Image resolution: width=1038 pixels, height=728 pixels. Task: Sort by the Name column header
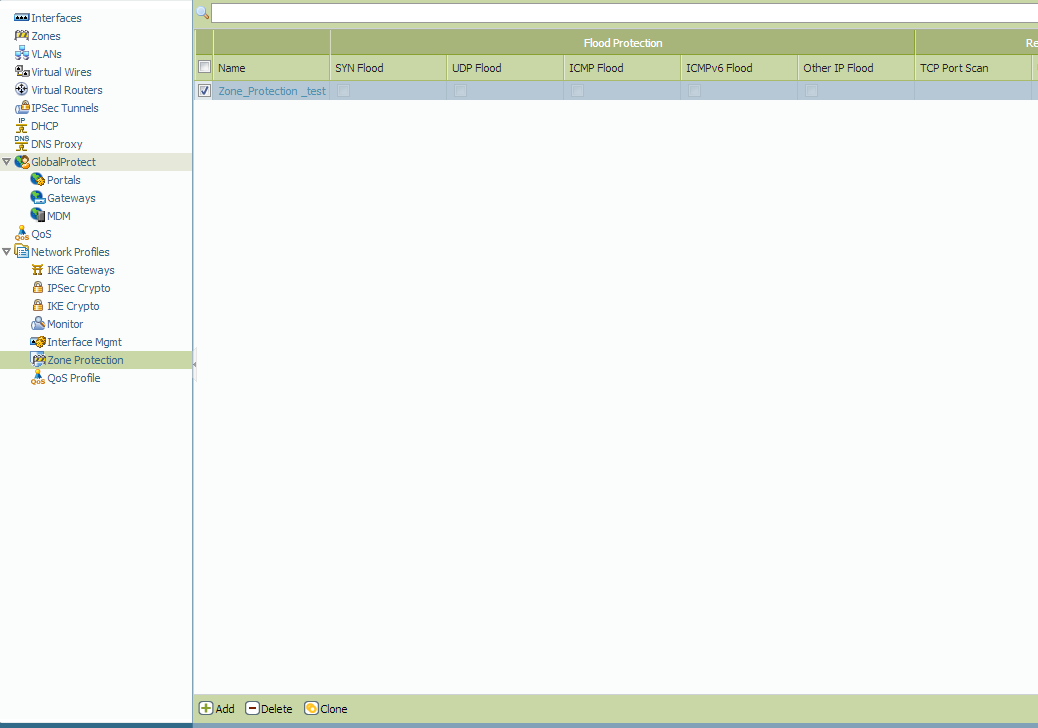coord(271,68)
